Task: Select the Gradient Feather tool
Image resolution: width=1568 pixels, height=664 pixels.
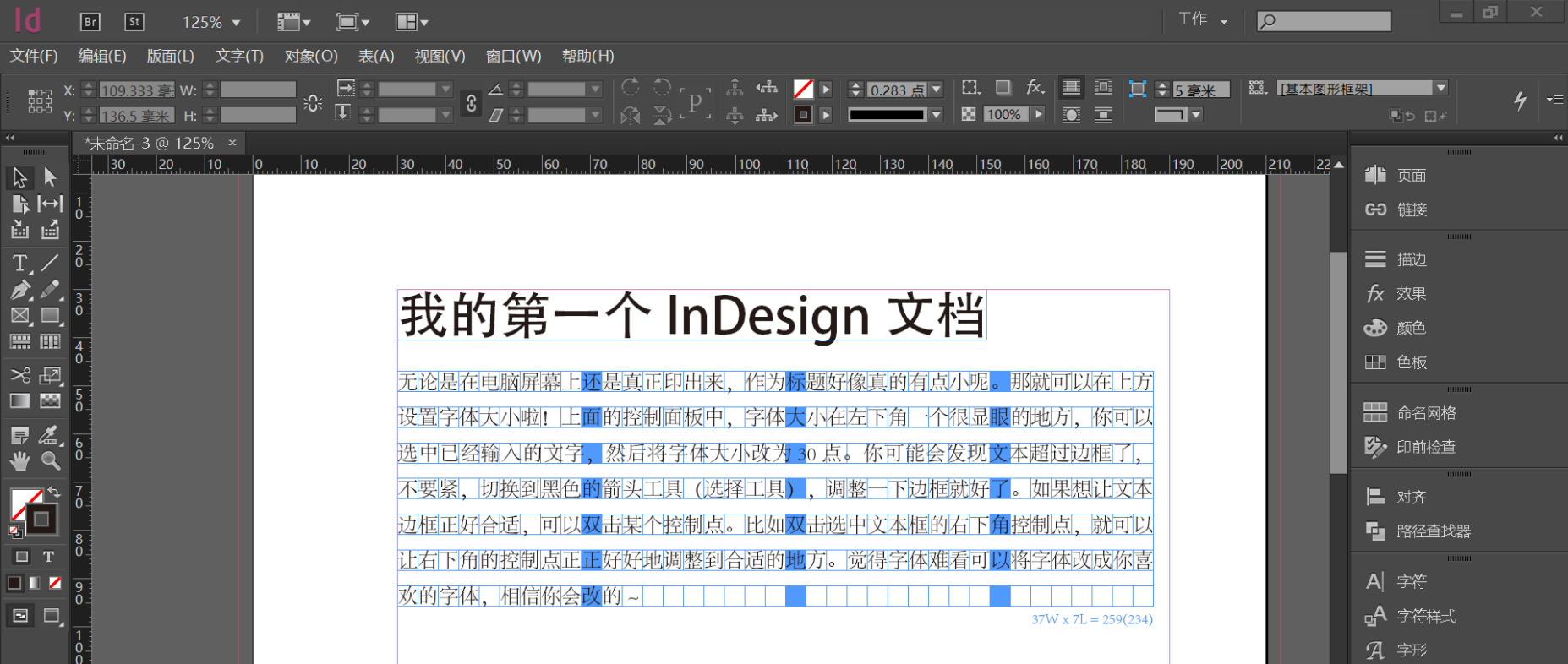Action: (51, 400)
